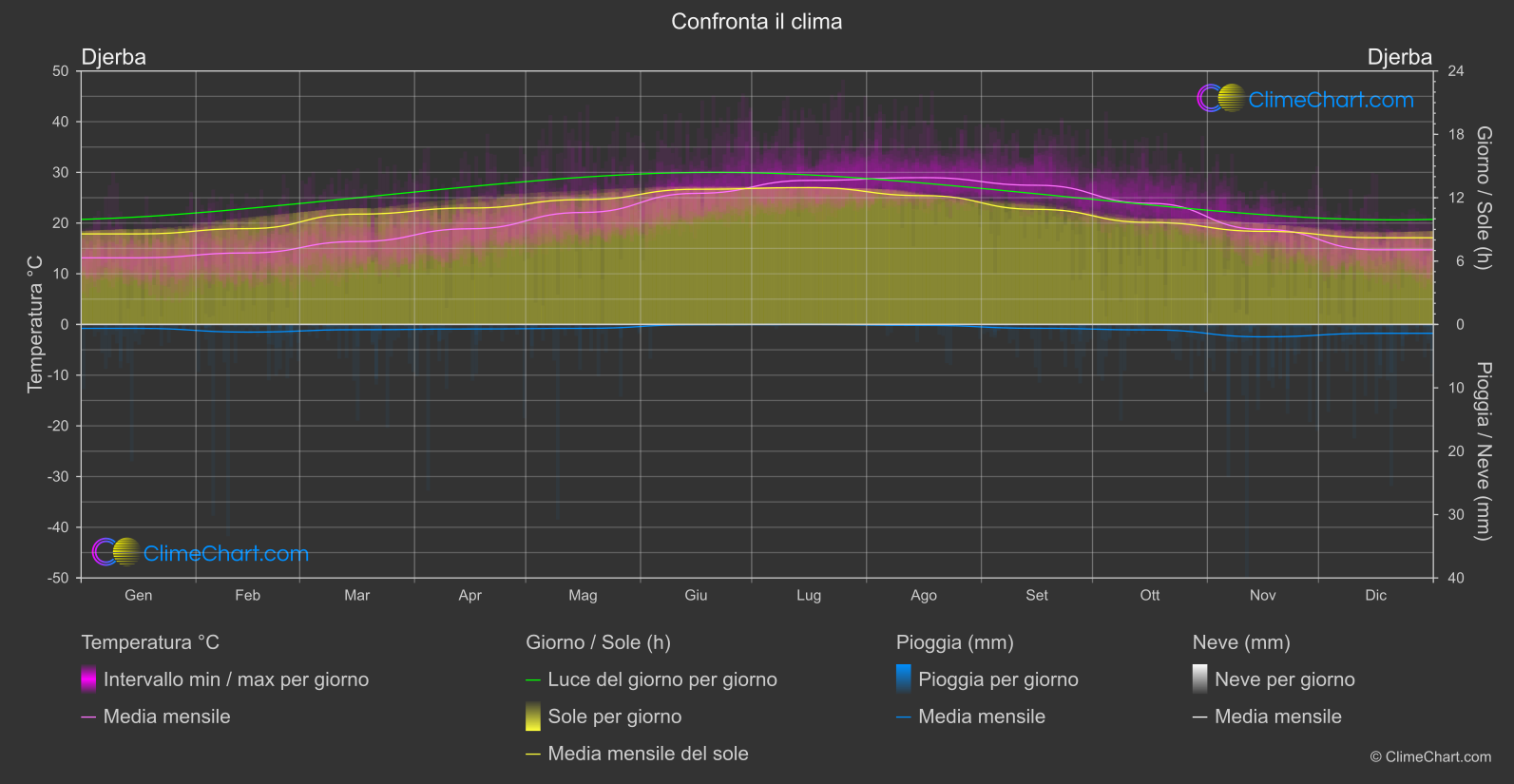Click the 'Dic' month label
The image size is (1514, 784).
click(1376, 595)
